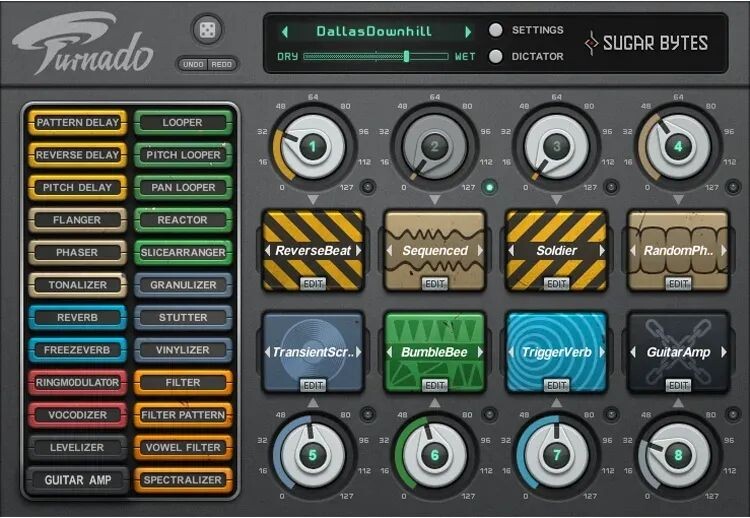750x518 pixels.
Task: Select VOCODIZER effect
Action: click(77, 415)
